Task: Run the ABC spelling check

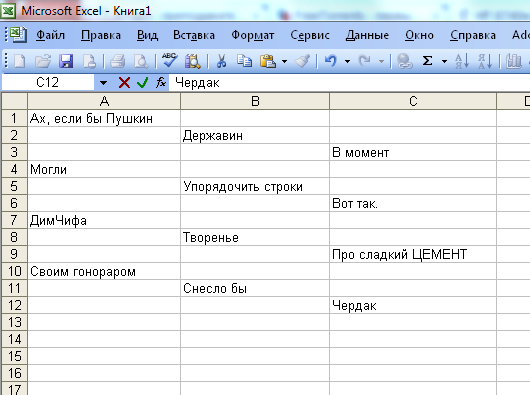Action: click(169, 60)
